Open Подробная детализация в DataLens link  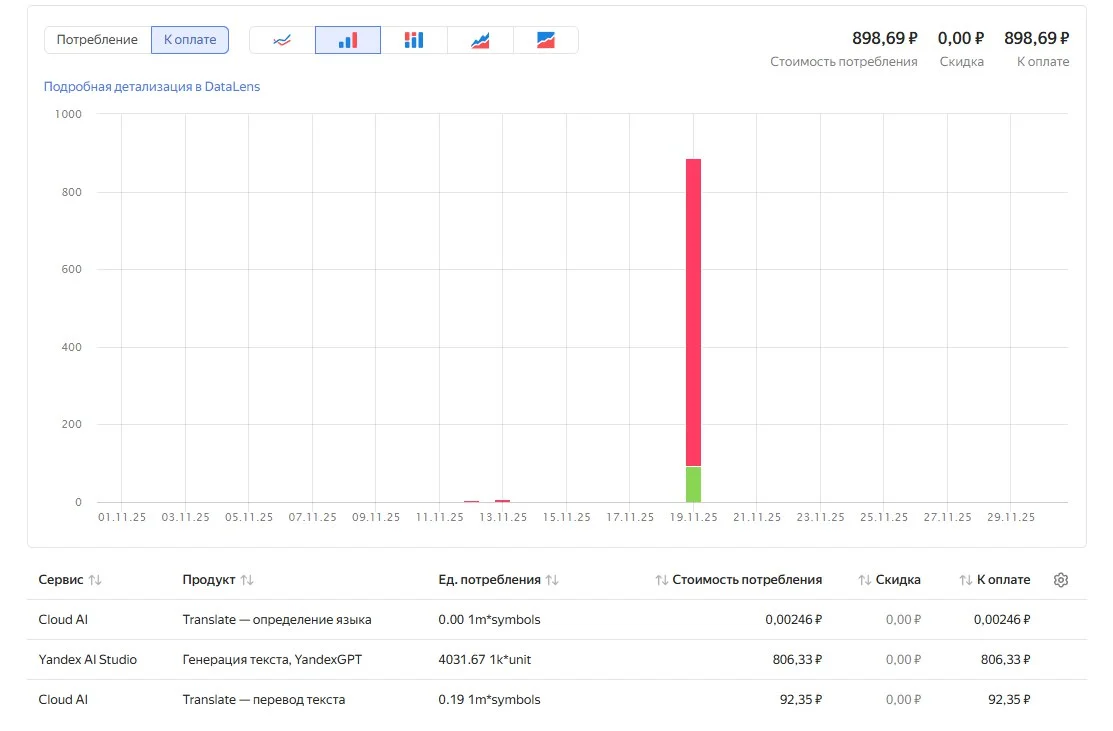(x=152, y=87)
